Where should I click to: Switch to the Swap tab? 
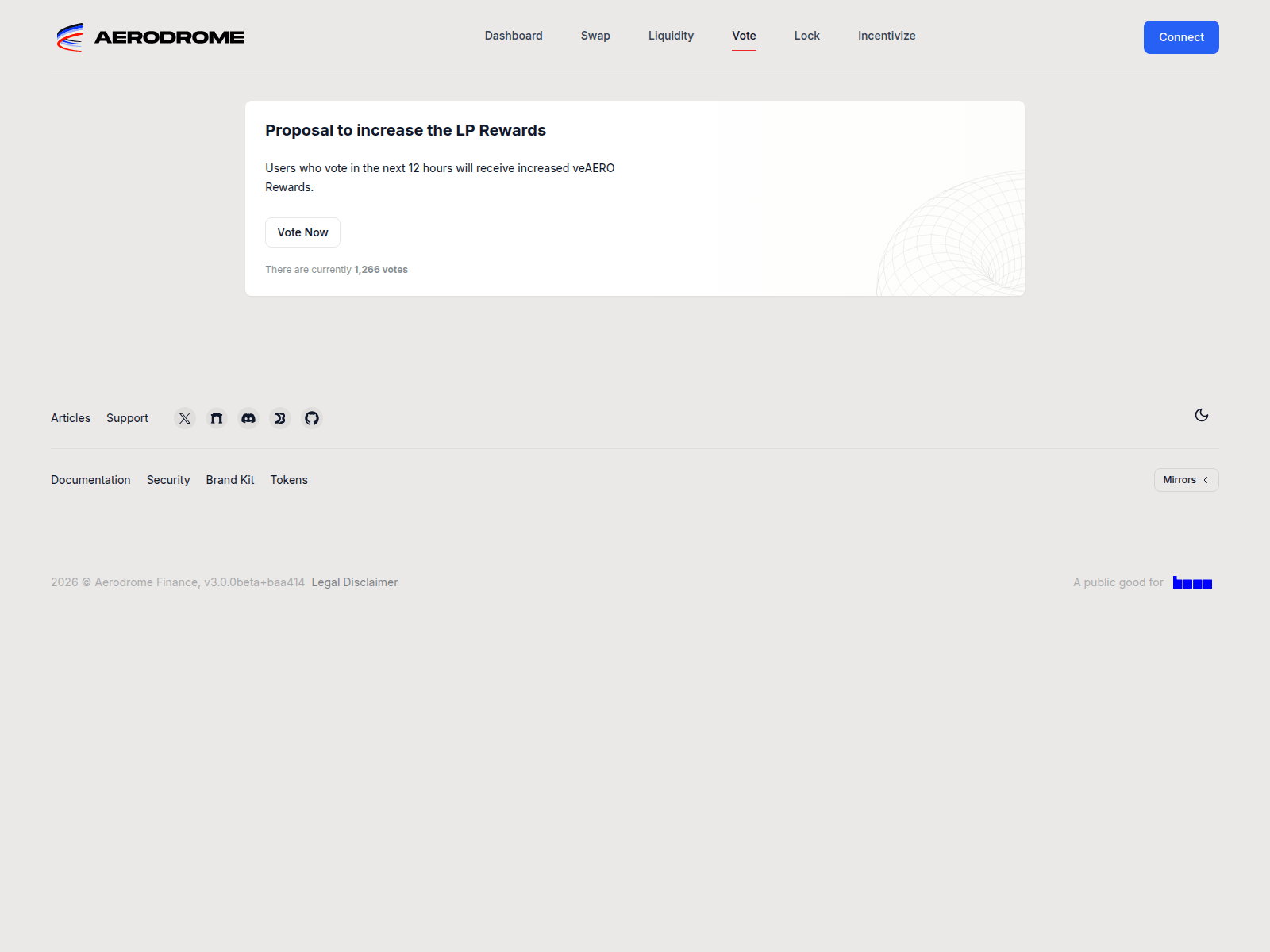pos(595,36)
